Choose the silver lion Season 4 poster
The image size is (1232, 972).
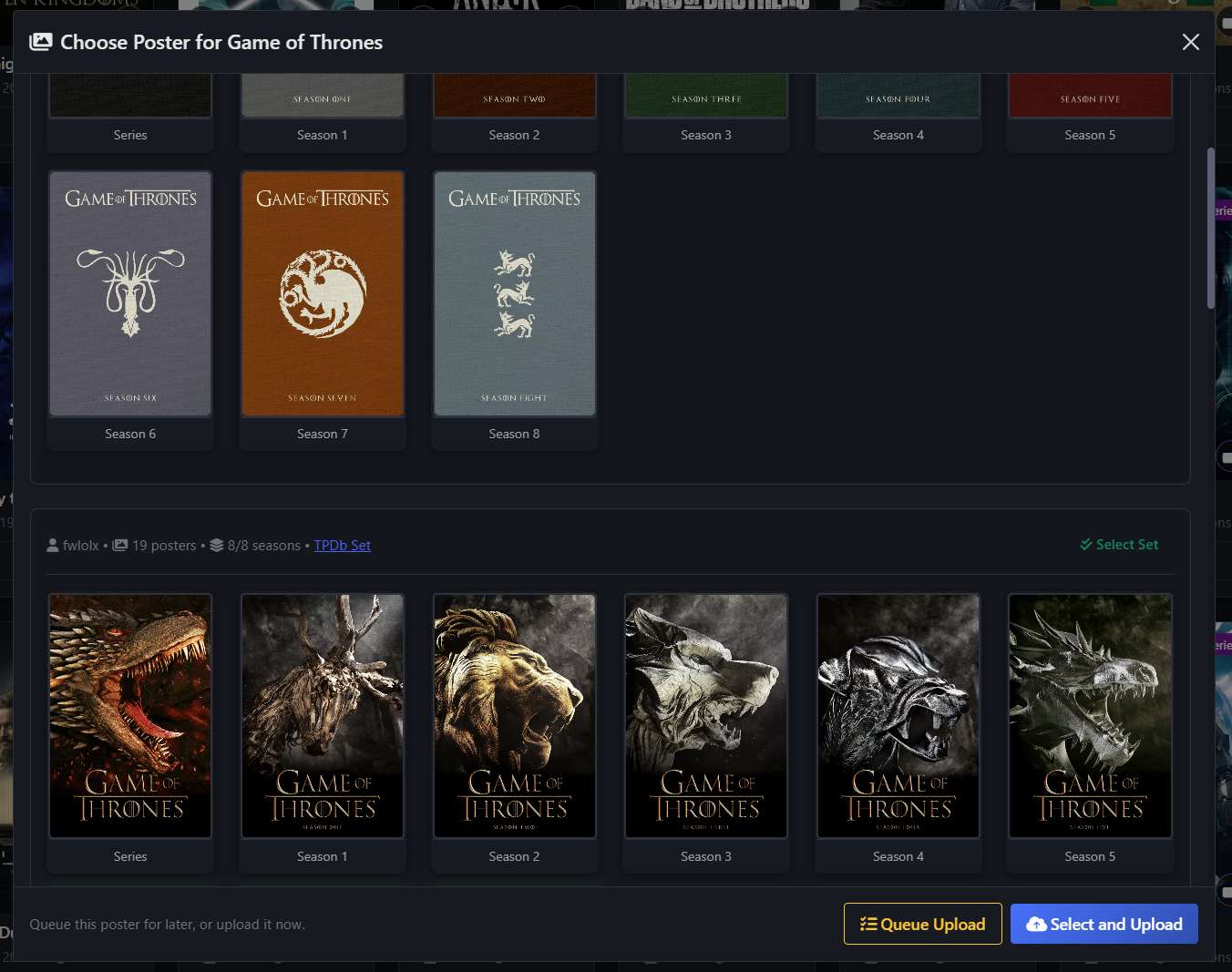click(898, 716)
